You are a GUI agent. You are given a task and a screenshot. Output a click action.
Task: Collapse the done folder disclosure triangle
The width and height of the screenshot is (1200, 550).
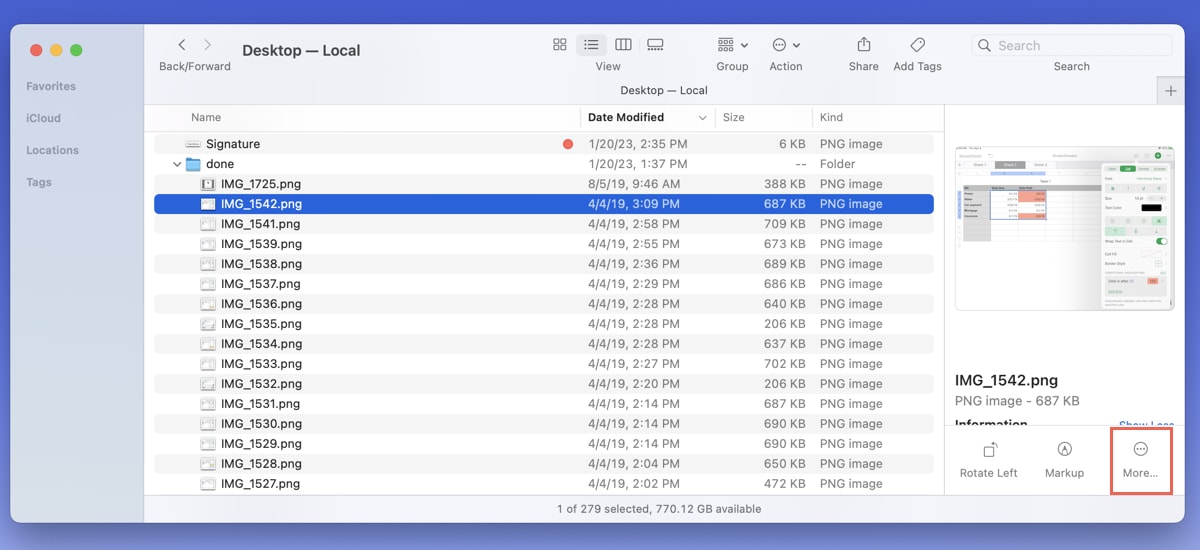coord(177,164)
